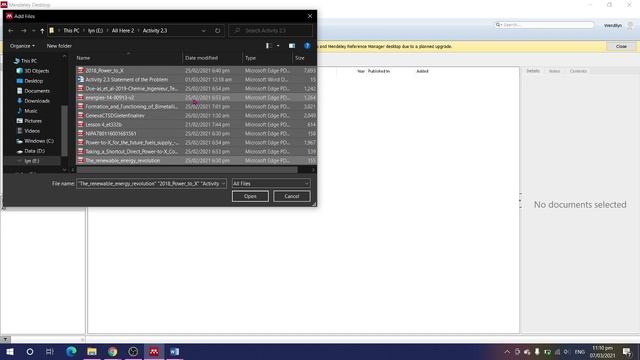This screenshot has height=360, width=640.
Task: Expand the address bar path history
Action: click(x=203, y=31)
